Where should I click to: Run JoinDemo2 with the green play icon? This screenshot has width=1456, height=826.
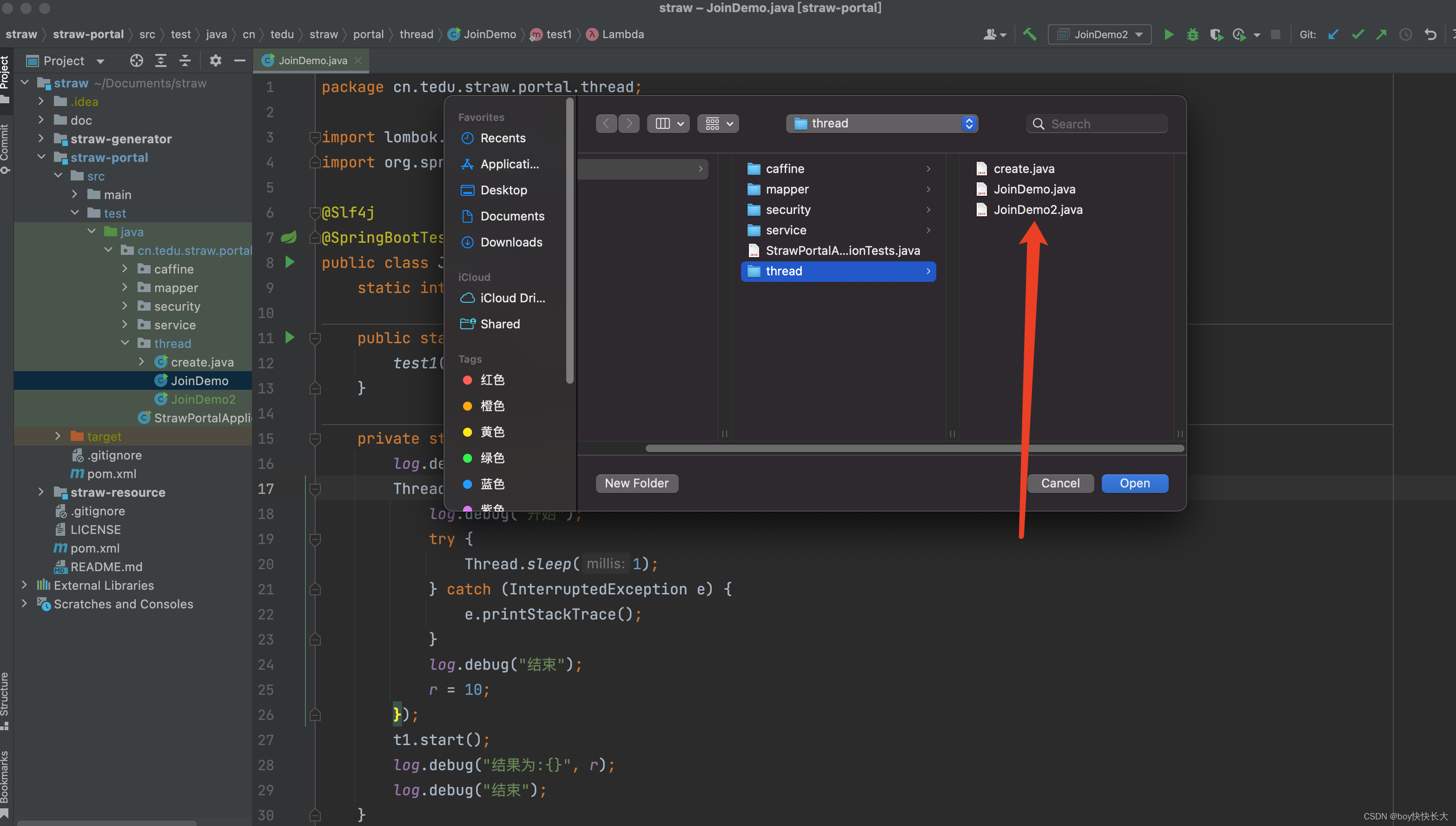pyautogui.click(x=1169, y=34)
